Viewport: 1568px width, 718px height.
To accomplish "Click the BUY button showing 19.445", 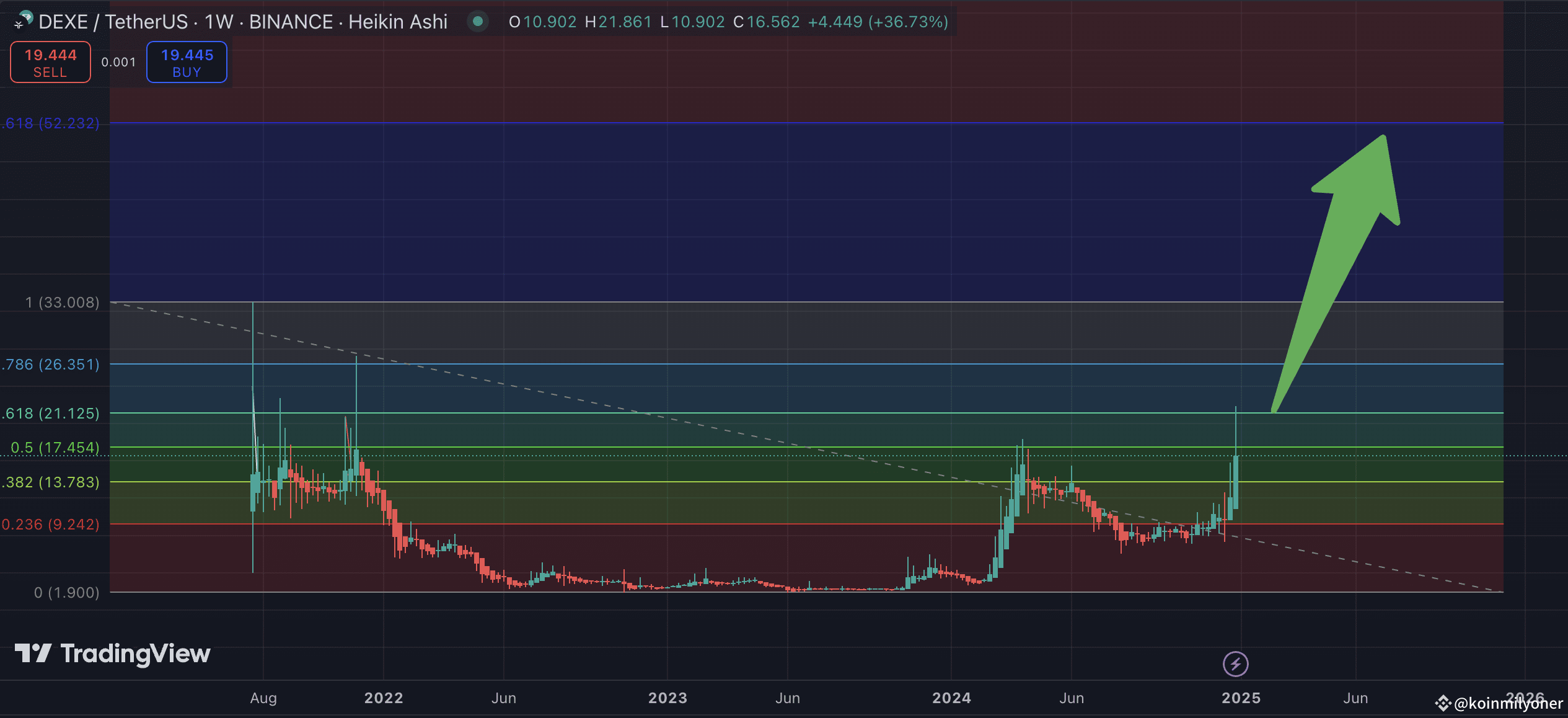I will coord(187,62).
